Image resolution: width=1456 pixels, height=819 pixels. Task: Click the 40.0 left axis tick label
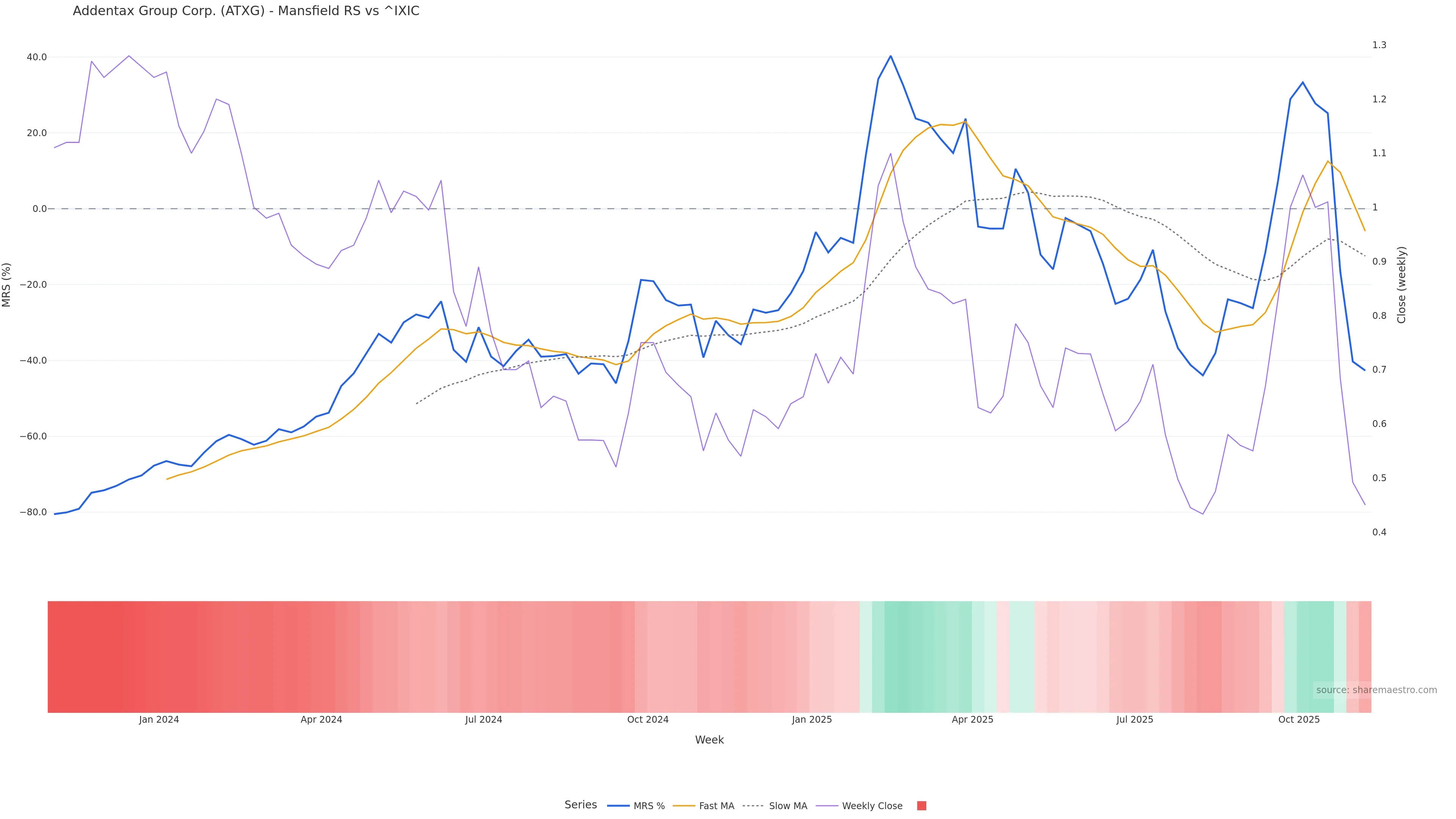point(37,57)
